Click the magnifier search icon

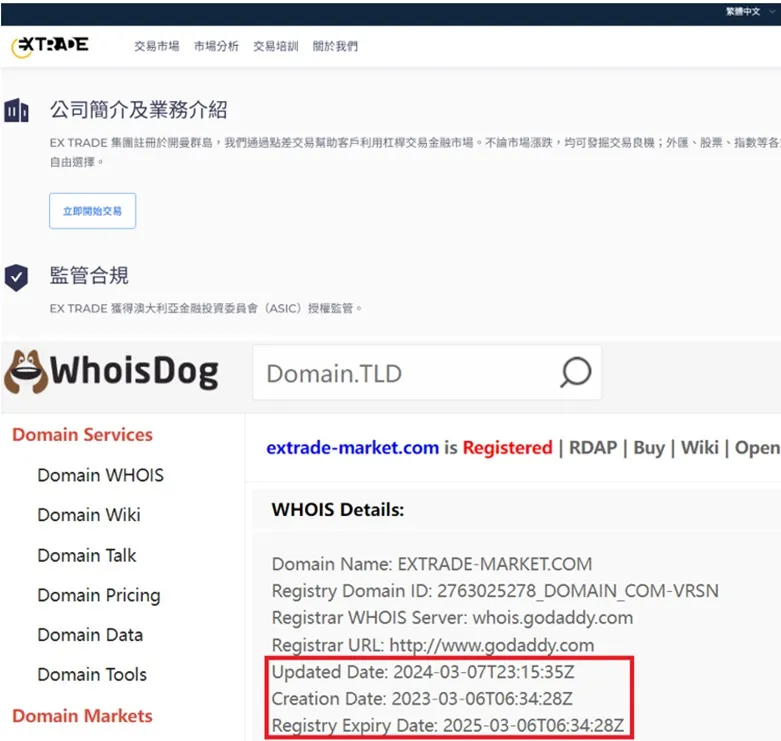click(x=576, y=372)
